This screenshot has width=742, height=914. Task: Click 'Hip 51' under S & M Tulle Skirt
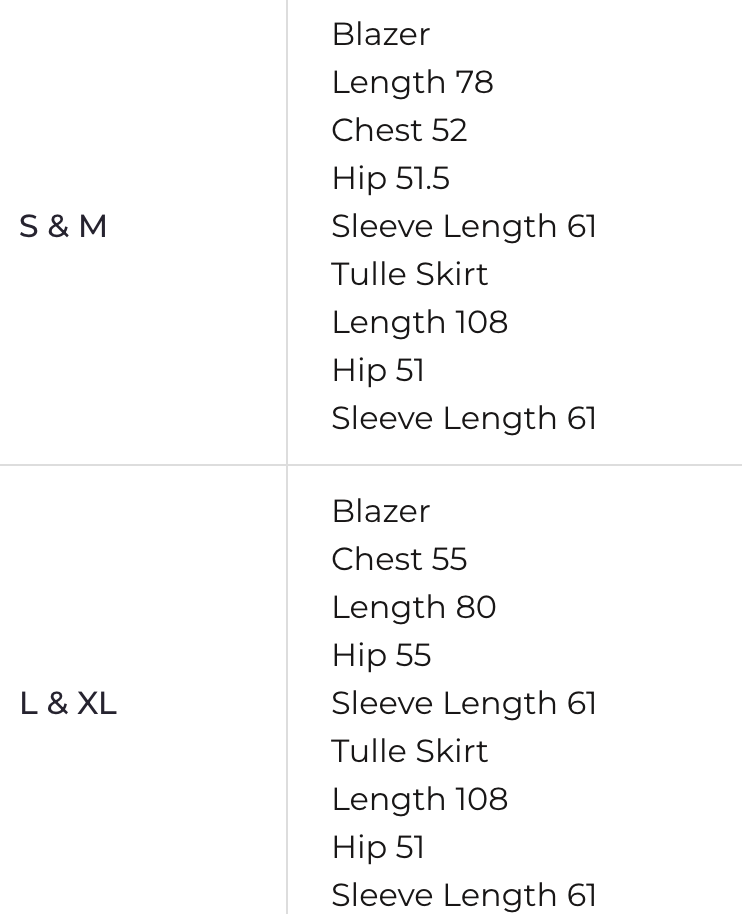click(378, 370)
